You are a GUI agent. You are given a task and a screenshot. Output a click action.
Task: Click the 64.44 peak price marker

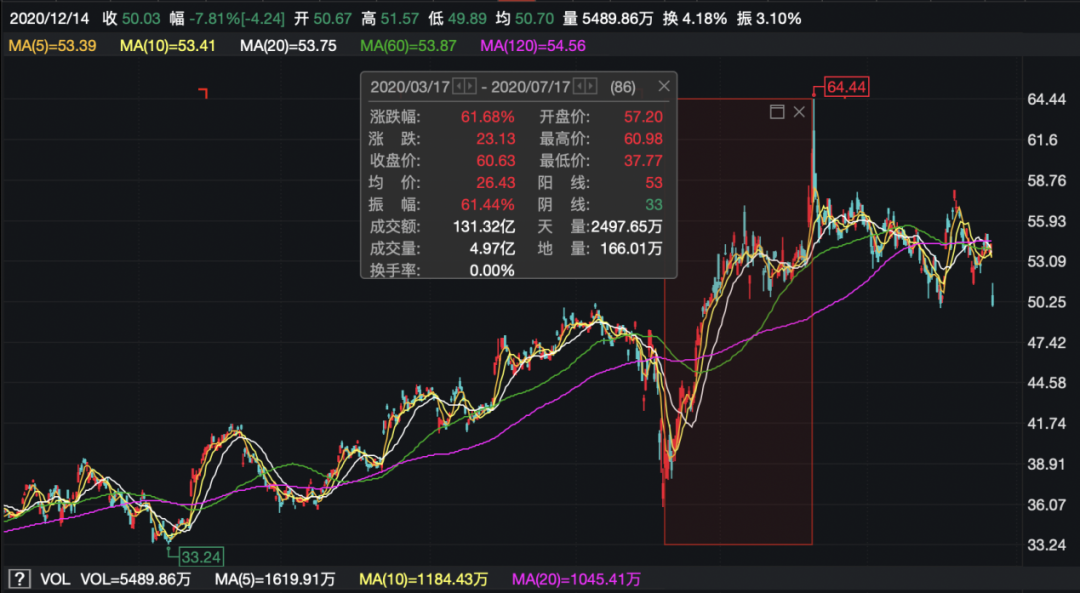[x=845, y=86]
